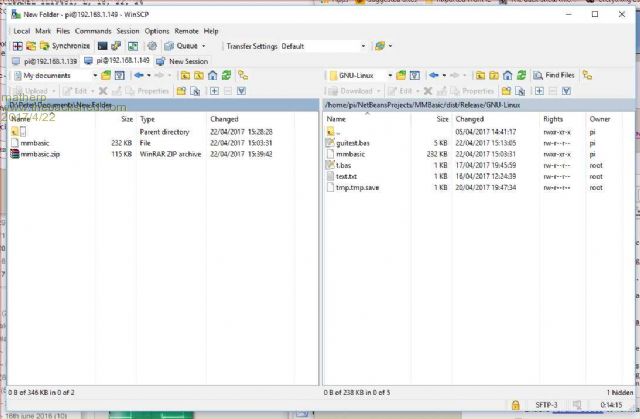Go back in the remote panel
The height and width of the screenshot is (419, 640).
click(434, 75)
